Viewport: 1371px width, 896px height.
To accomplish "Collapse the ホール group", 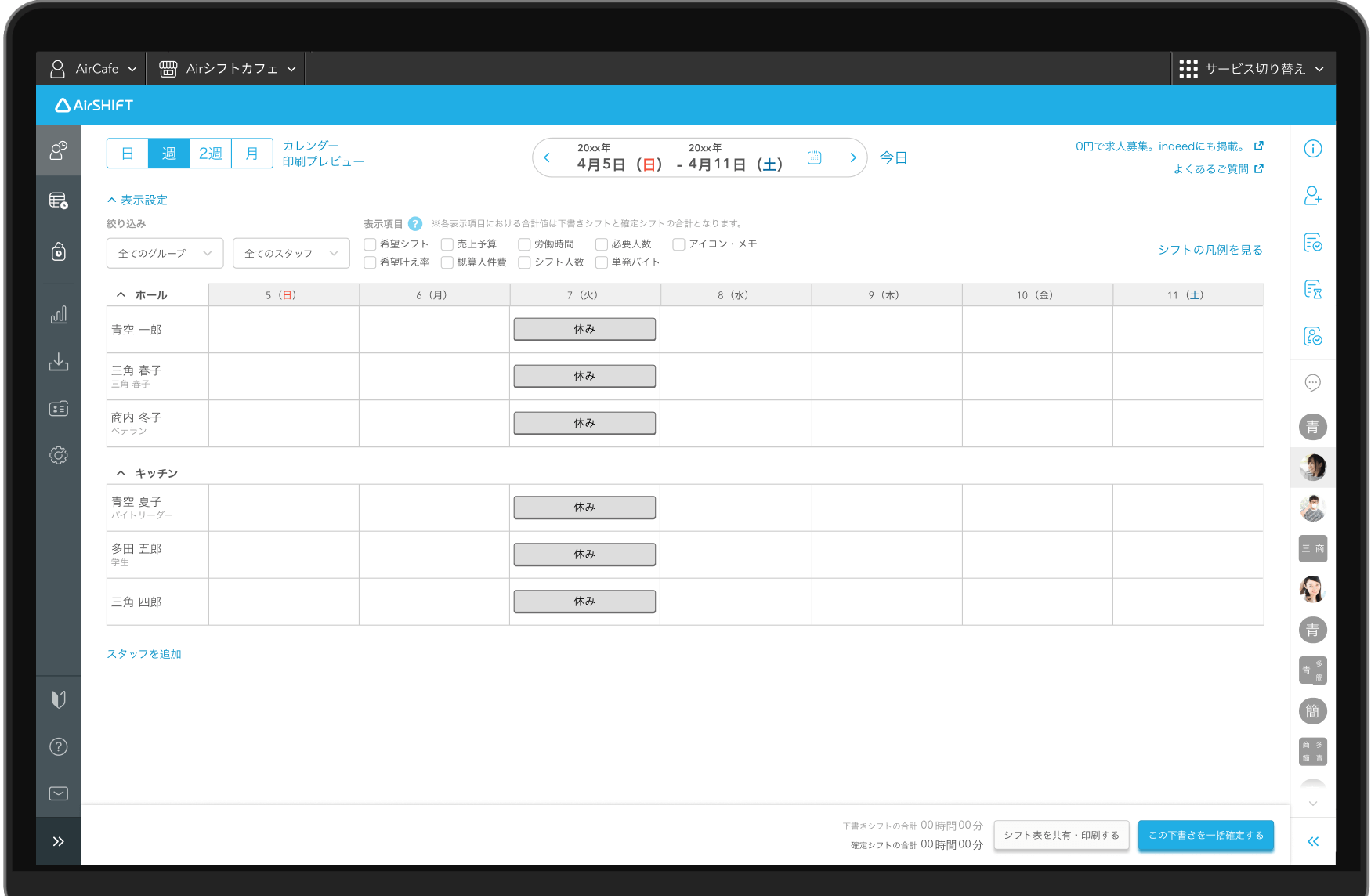I will (121, 295).
